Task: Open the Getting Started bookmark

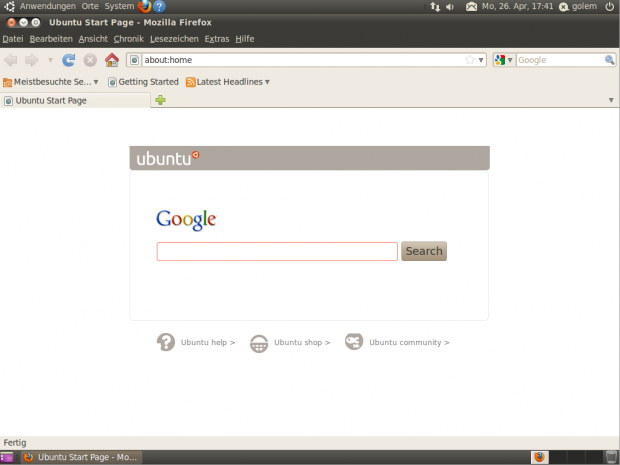Action: (144, 82)
